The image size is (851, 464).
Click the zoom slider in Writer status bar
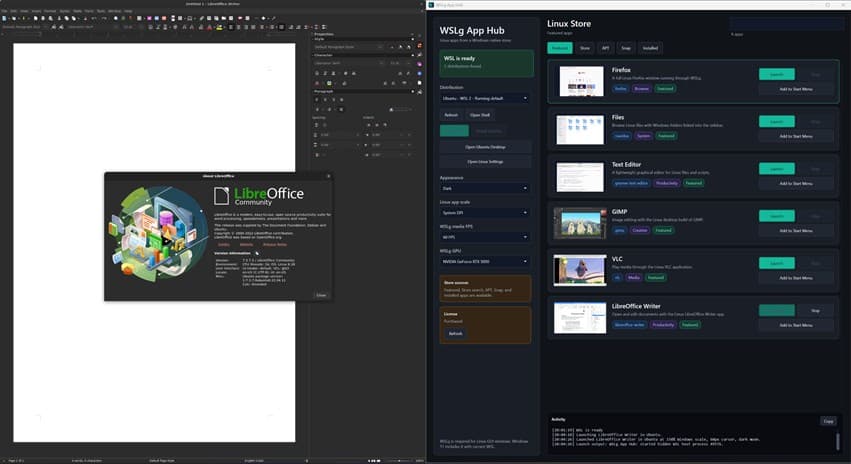[399, 461]
